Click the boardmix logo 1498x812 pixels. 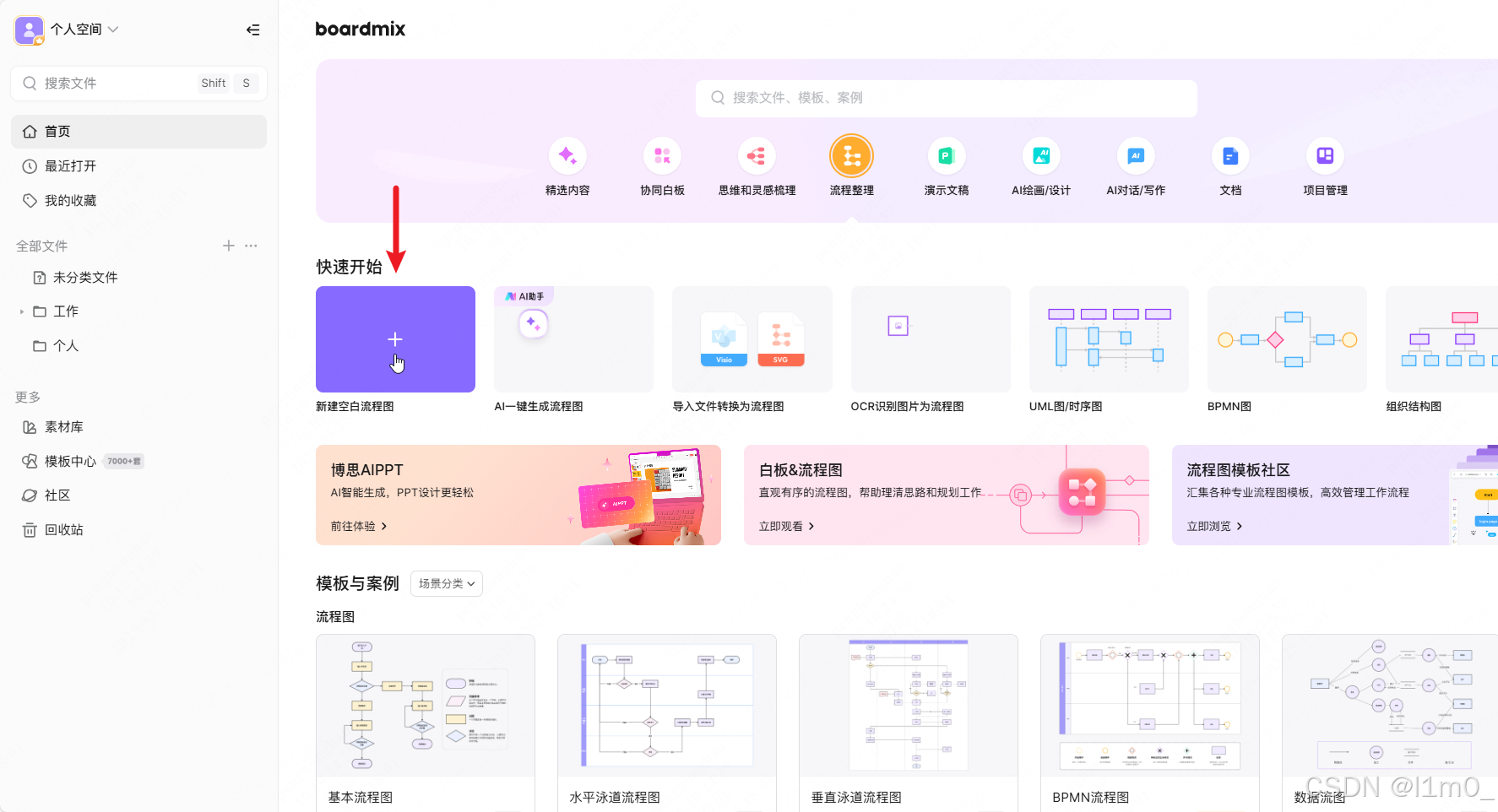click(x=361, y=30)
